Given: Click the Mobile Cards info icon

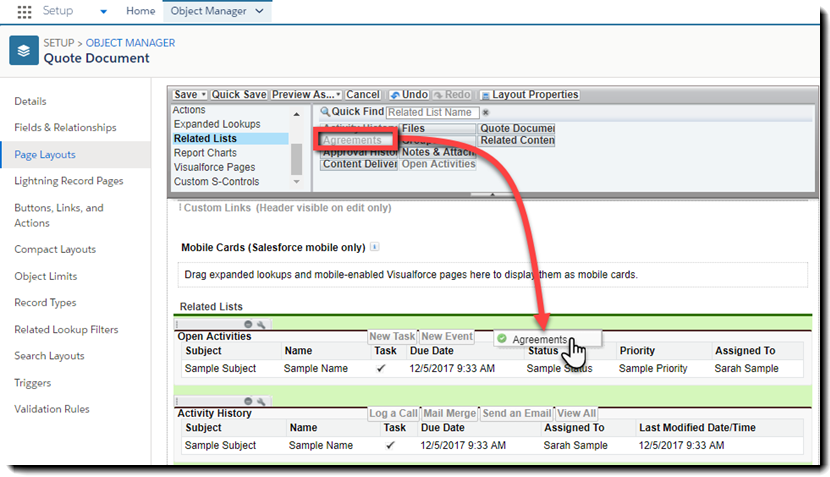Looking at the screenshot, I should click(374, 247).
